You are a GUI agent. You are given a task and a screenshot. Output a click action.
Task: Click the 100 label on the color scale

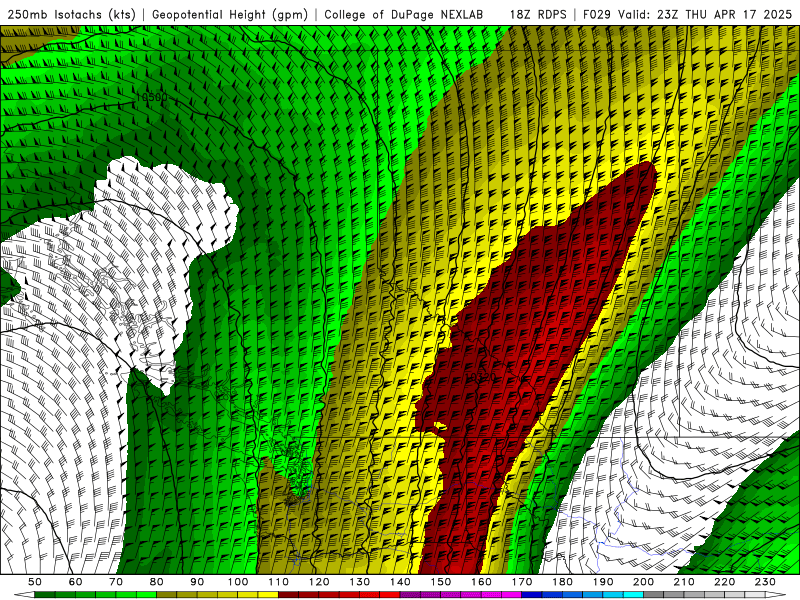238,582
